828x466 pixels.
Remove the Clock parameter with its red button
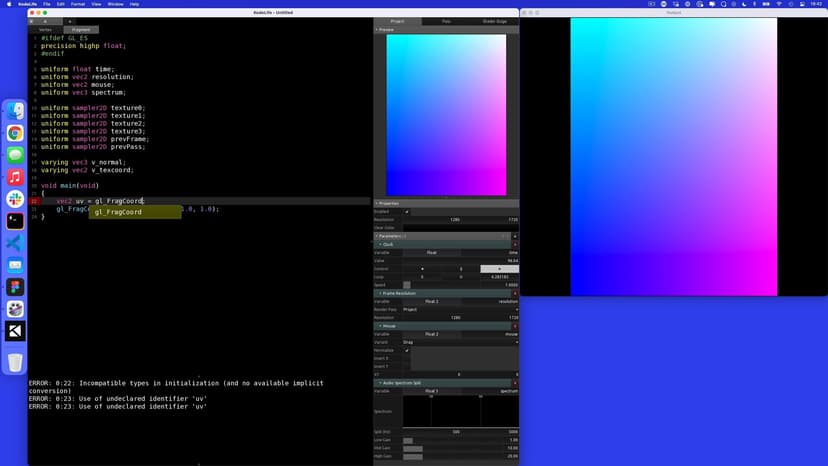click(515, 244)
